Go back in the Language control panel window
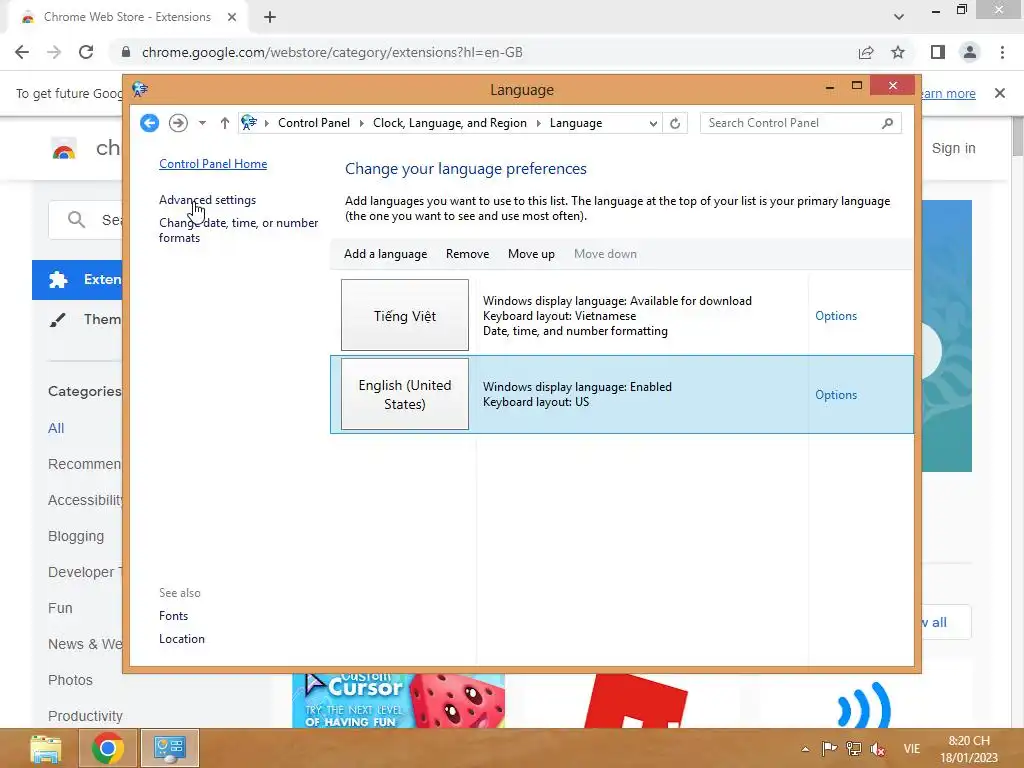 [x=150, y=123]
